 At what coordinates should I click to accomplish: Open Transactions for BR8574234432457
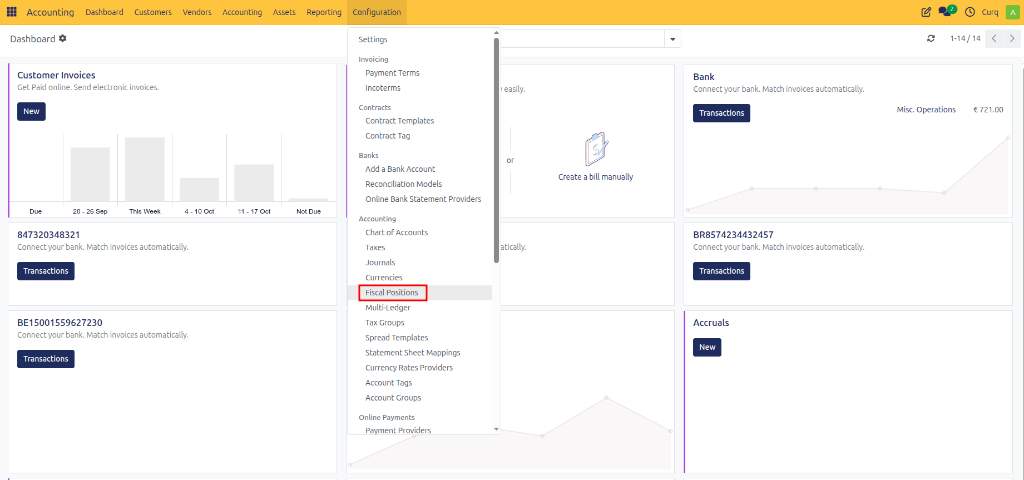(x=722, y=271)
